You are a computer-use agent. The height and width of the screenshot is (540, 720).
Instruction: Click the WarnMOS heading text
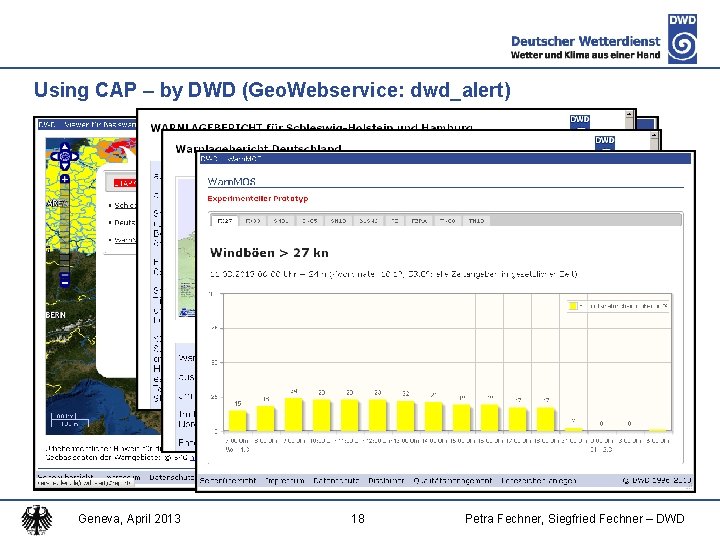click(x=231, y=181)
